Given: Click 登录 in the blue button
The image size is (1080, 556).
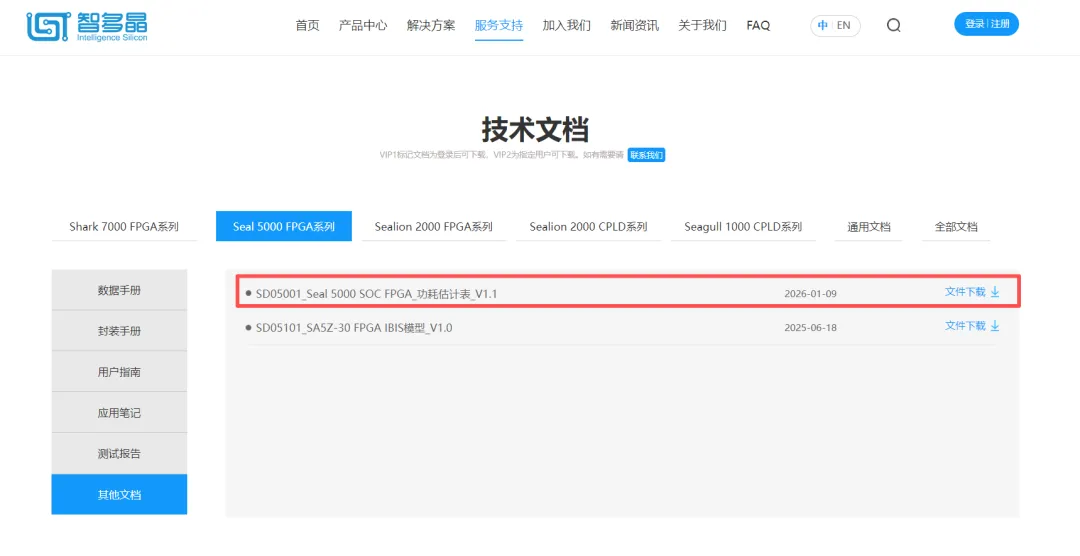Looking at the screenshot, I should coord(975,24).
